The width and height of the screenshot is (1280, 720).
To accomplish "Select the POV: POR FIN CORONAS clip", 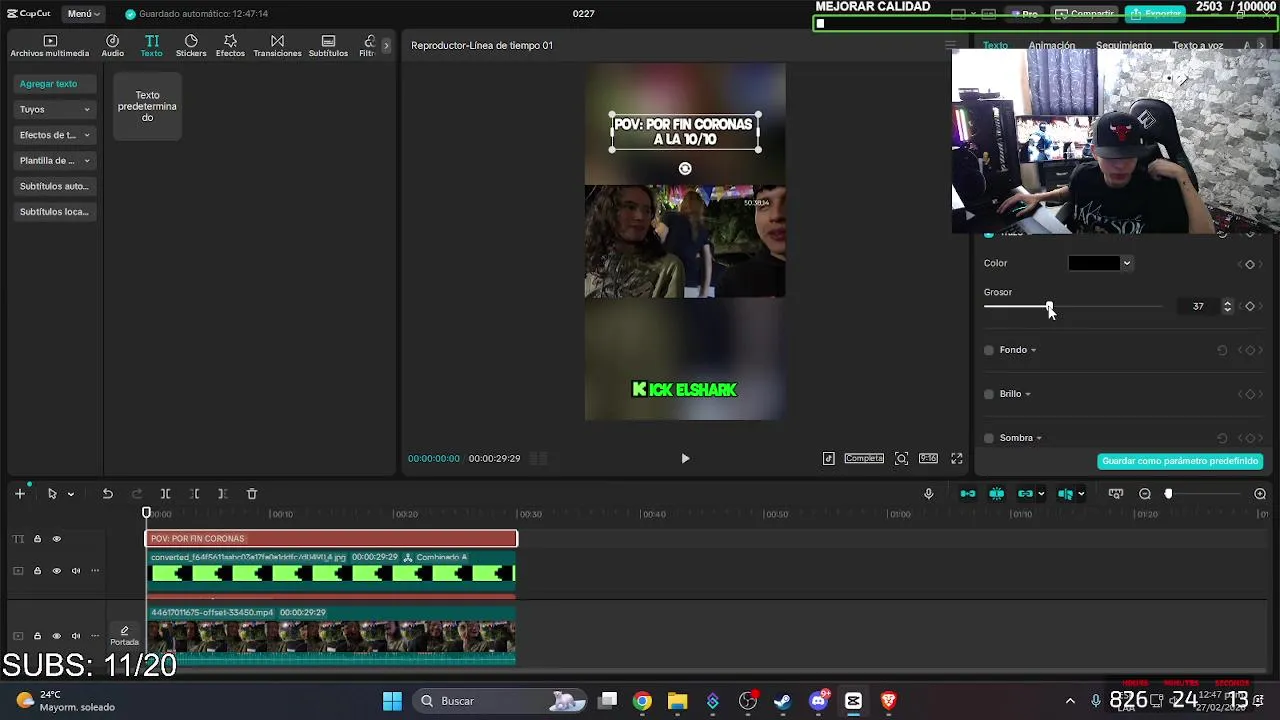I will tap(332, 539).
